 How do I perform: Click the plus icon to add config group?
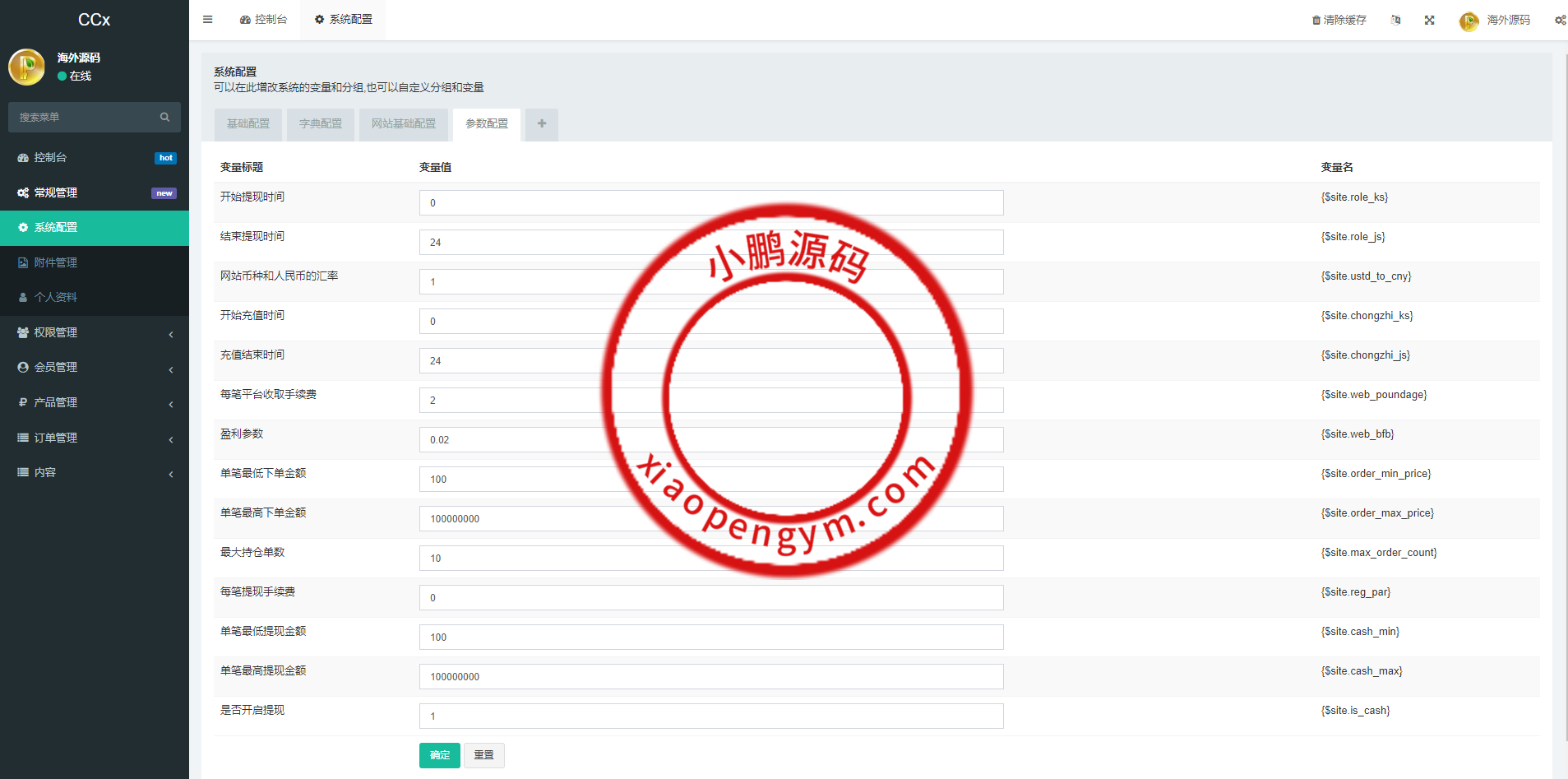coord(542,124)
